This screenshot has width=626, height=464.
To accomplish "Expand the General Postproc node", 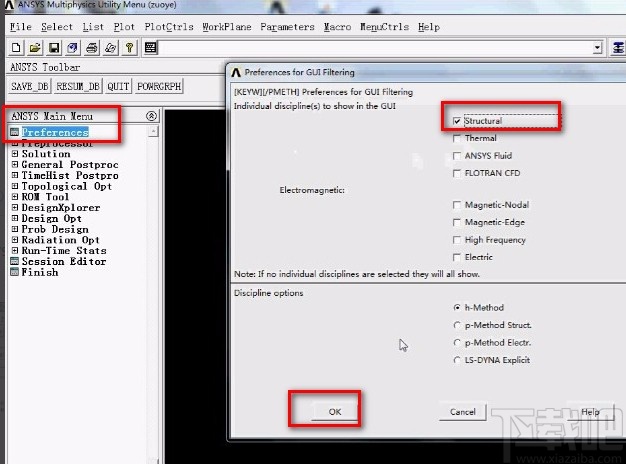I will tap(15, 165).
